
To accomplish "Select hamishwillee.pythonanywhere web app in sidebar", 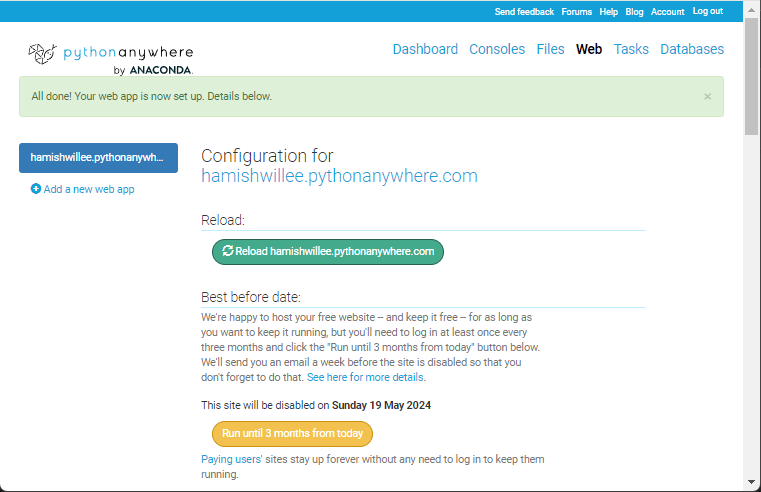I will 98,157.
